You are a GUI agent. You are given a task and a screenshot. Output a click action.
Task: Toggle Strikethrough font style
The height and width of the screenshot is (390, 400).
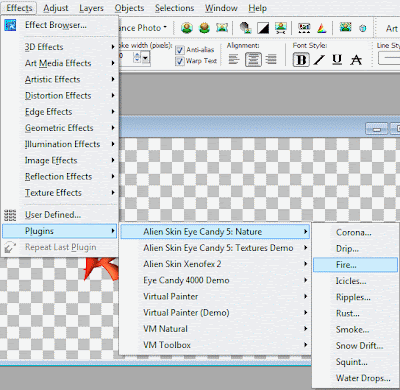click(356, 60)
